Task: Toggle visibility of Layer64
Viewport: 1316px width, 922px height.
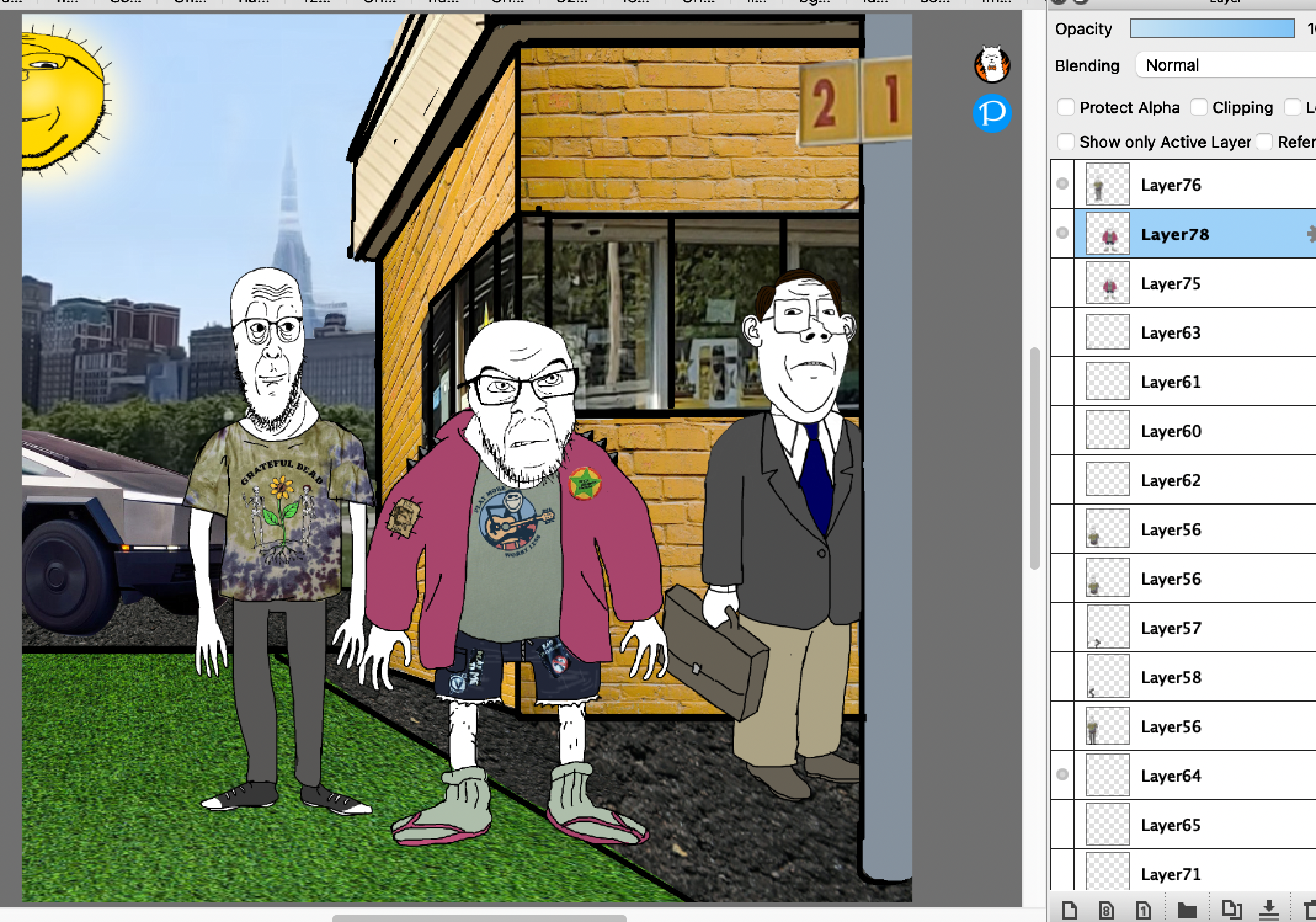Action: click(1062, 775)
